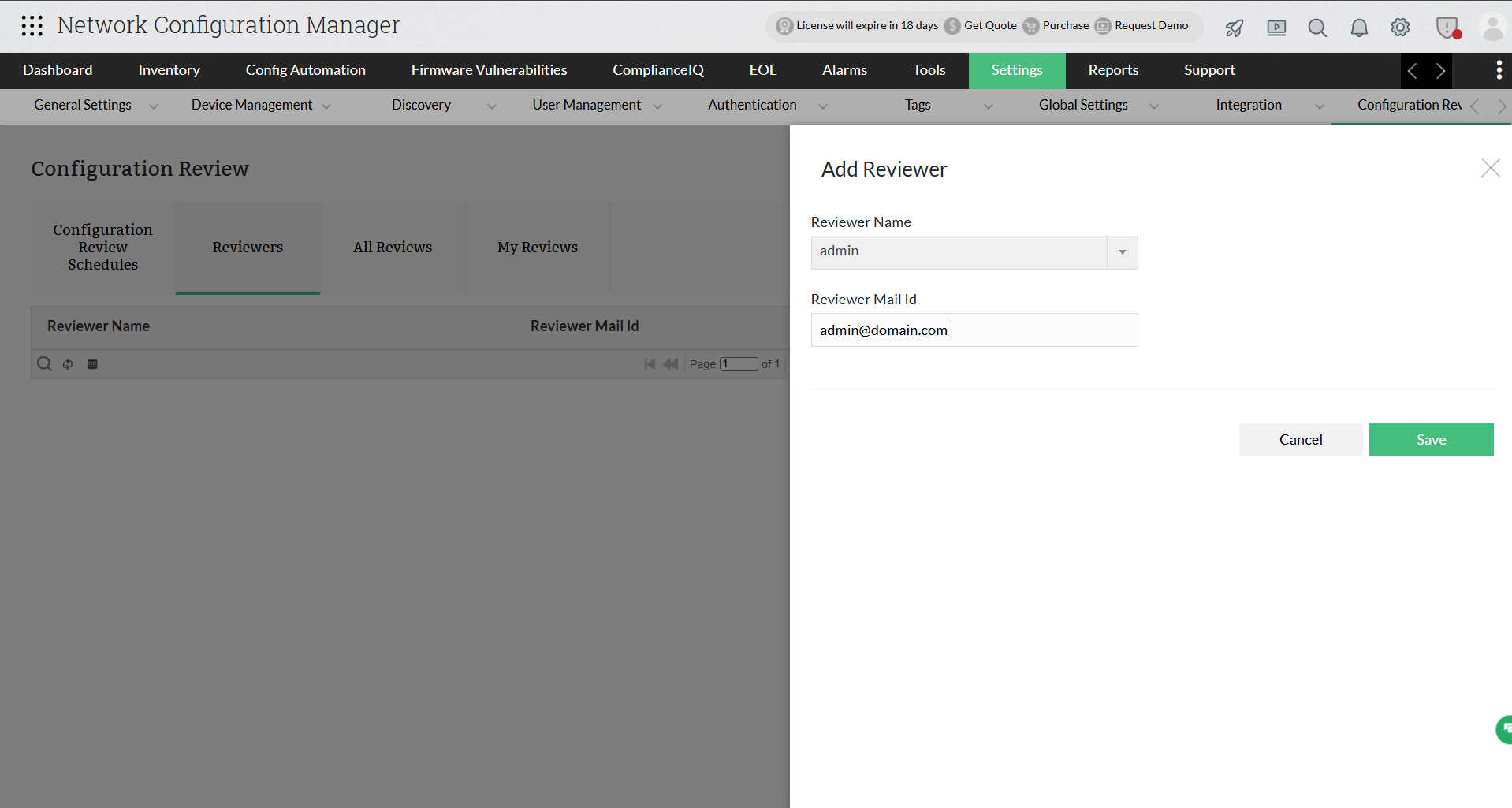1512x808 pixels.
Task: Click the Cancel button
Action: (1301, 440)
